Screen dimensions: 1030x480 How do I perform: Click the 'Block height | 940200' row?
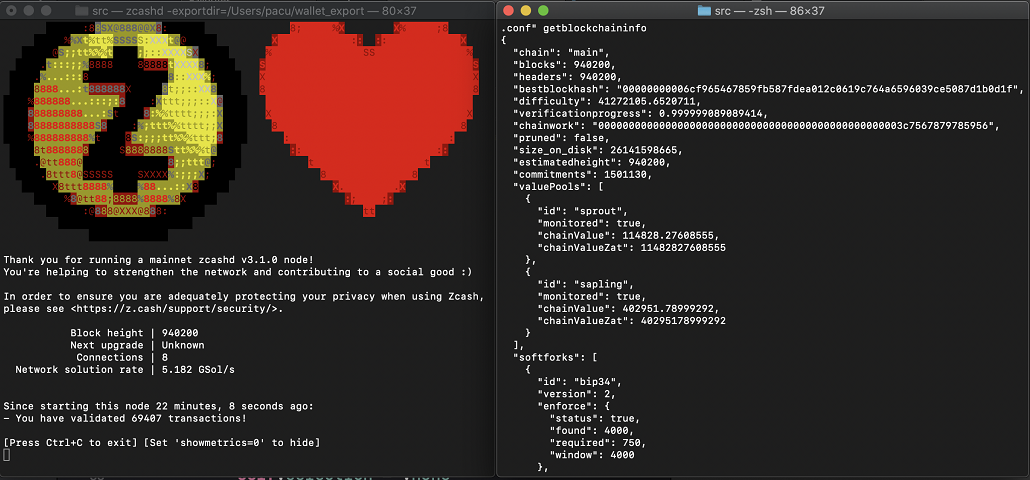pos(134,333)
